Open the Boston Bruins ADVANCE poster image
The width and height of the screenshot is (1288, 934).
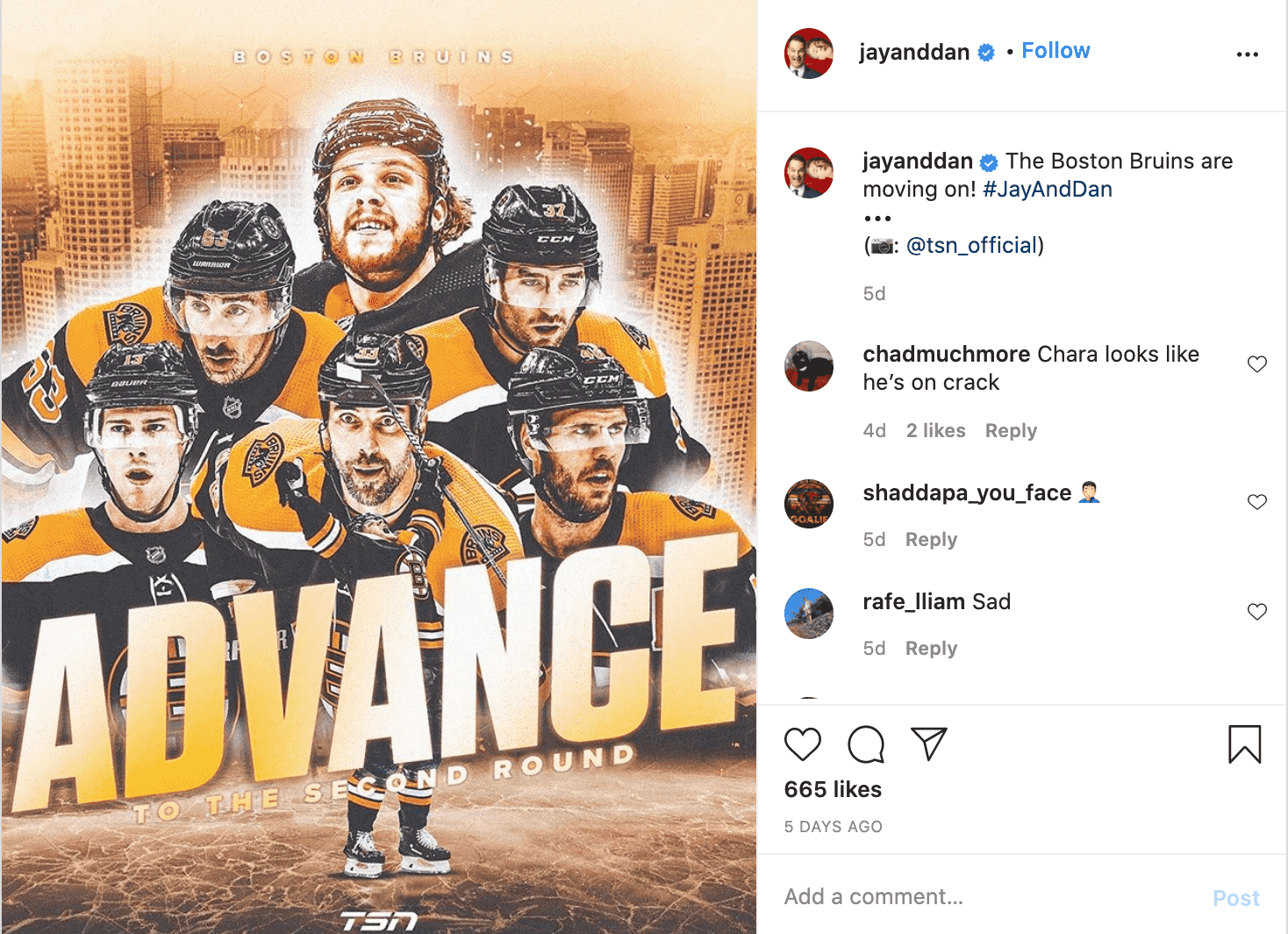(379, 467)
